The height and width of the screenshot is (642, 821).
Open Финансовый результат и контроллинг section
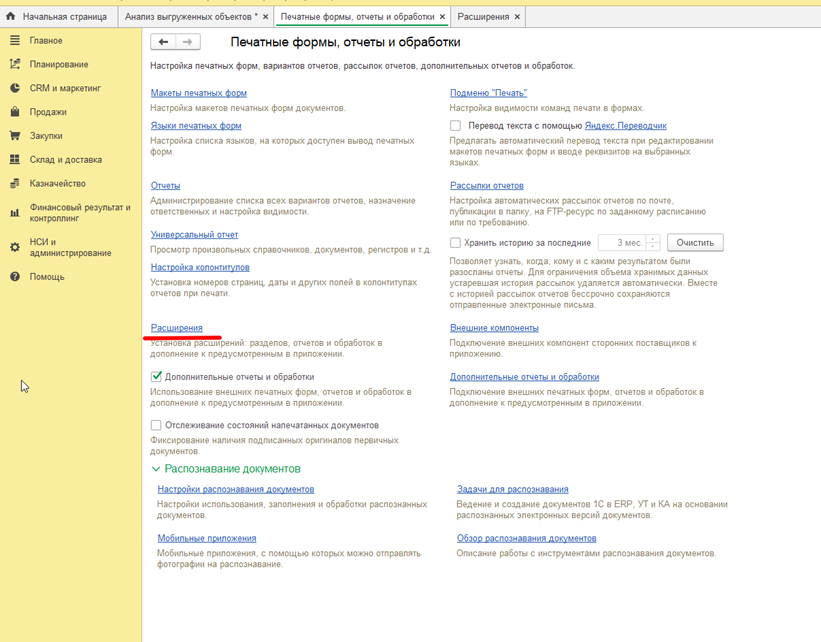80,213
